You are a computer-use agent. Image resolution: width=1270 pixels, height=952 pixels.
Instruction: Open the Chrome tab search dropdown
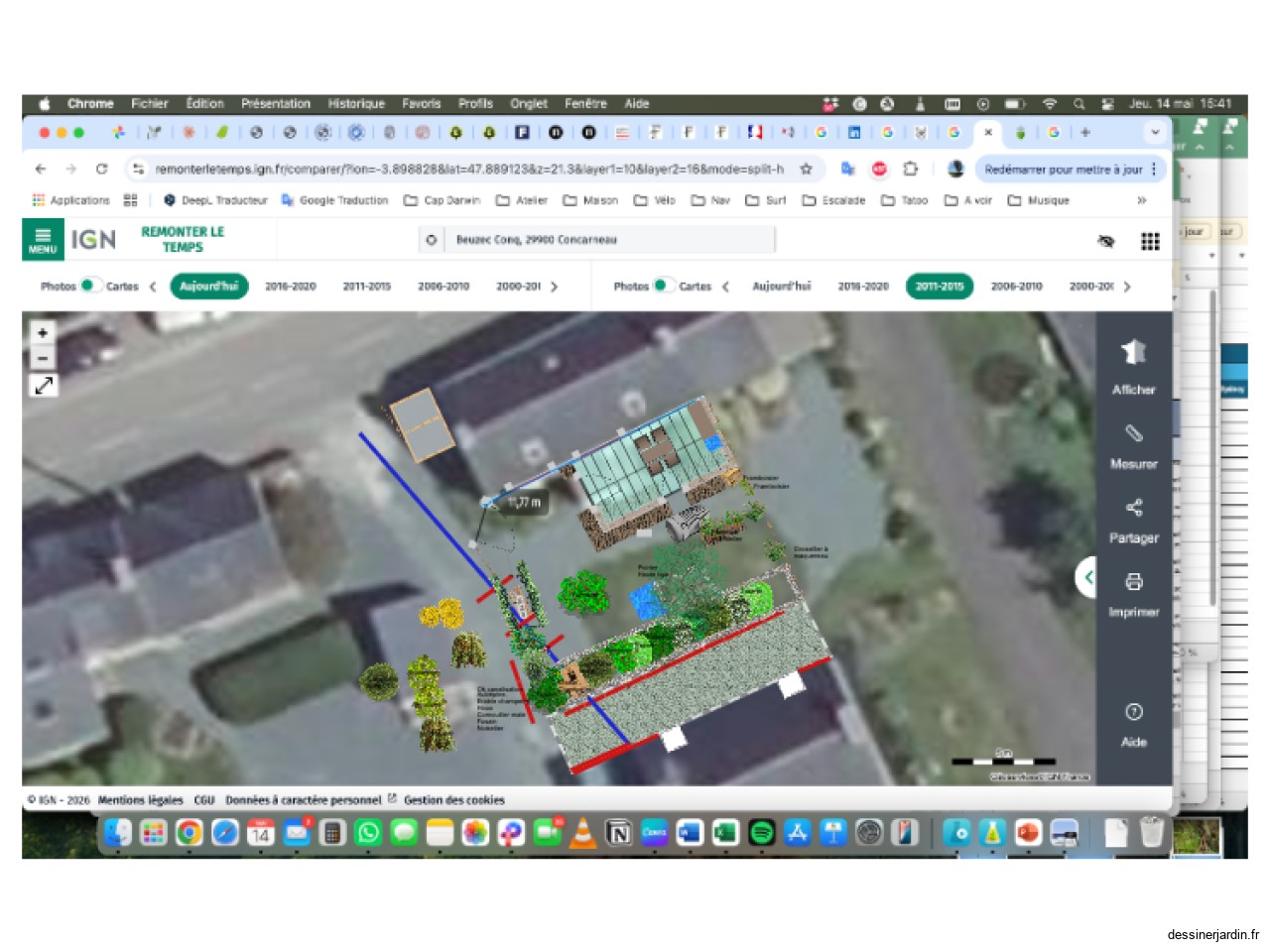(x=1155, y=132)
